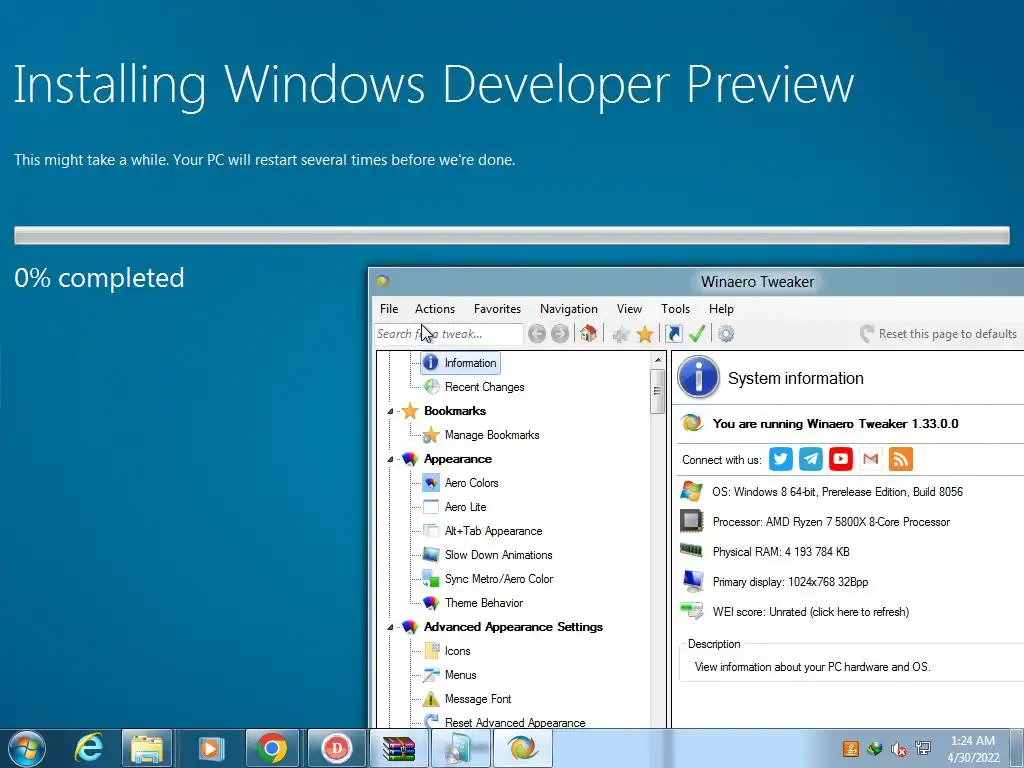1024x768 pixels.
Task: Click WEI score Unrated refresh link
Action: (x=810, y=612)
